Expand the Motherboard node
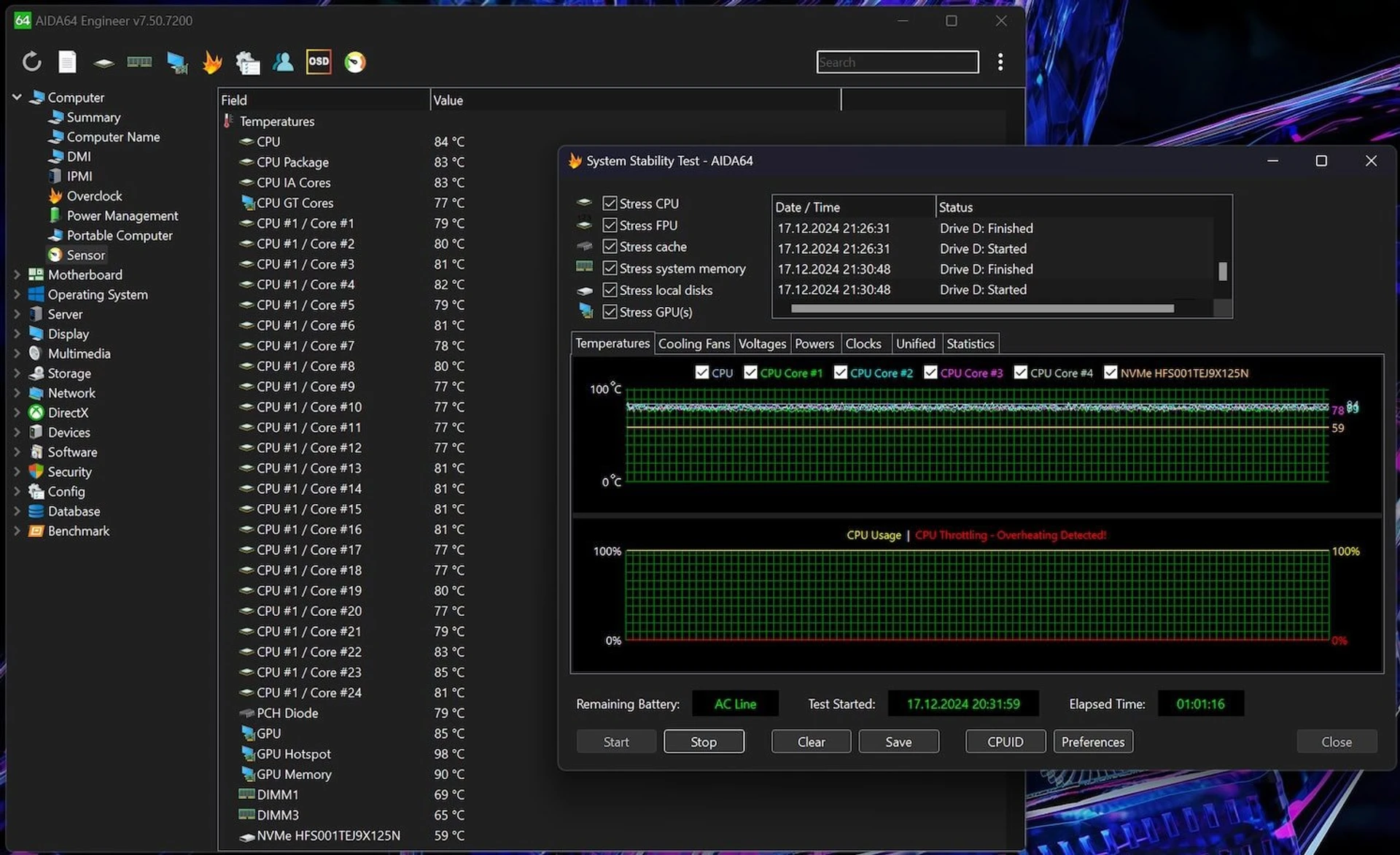Viewport: 1400px width, 855px height. (17, 275)
